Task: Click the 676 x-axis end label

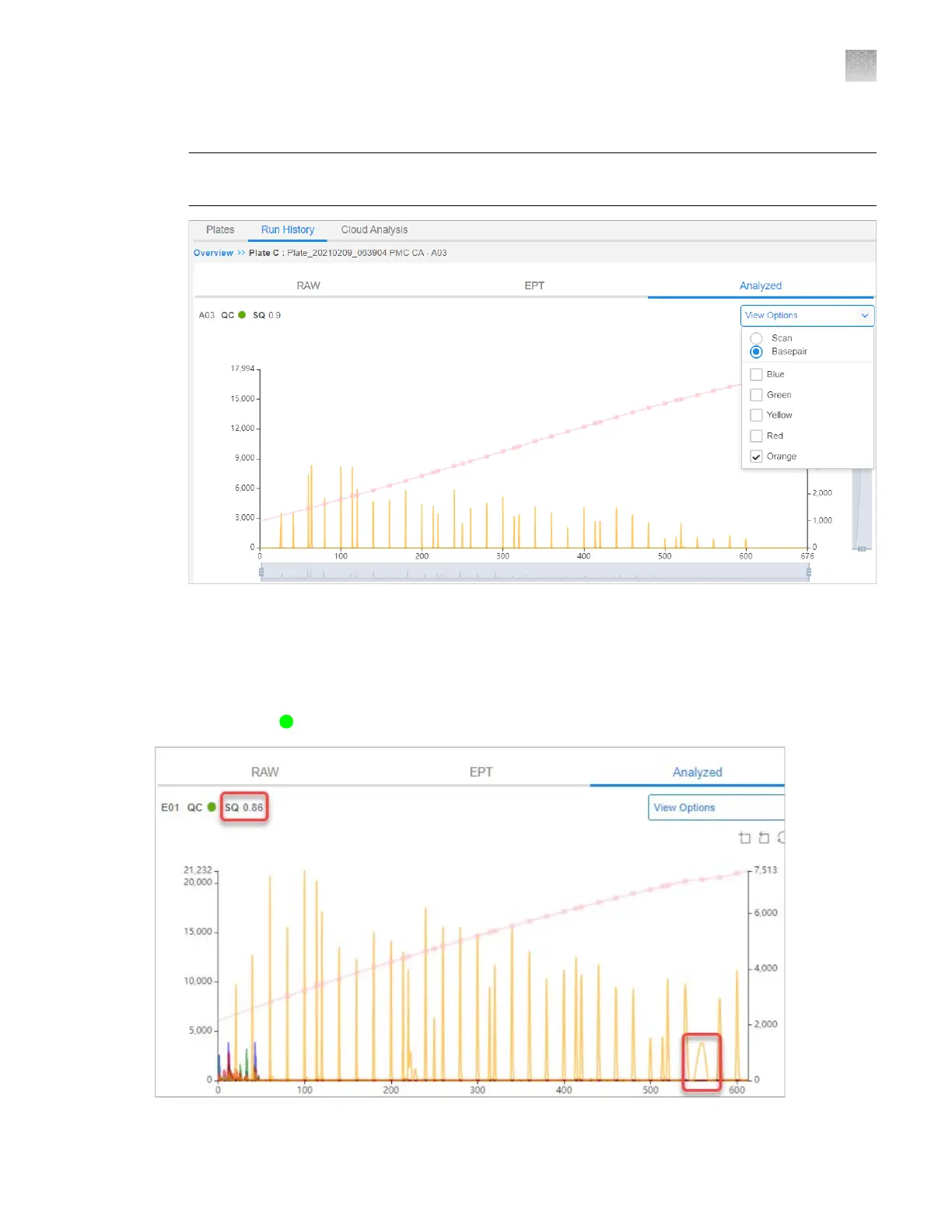Action: point(807,556)
